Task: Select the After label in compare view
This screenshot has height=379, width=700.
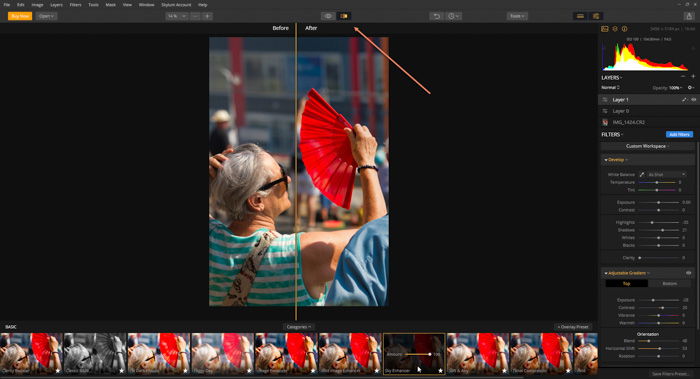Action: coord(311,28)
